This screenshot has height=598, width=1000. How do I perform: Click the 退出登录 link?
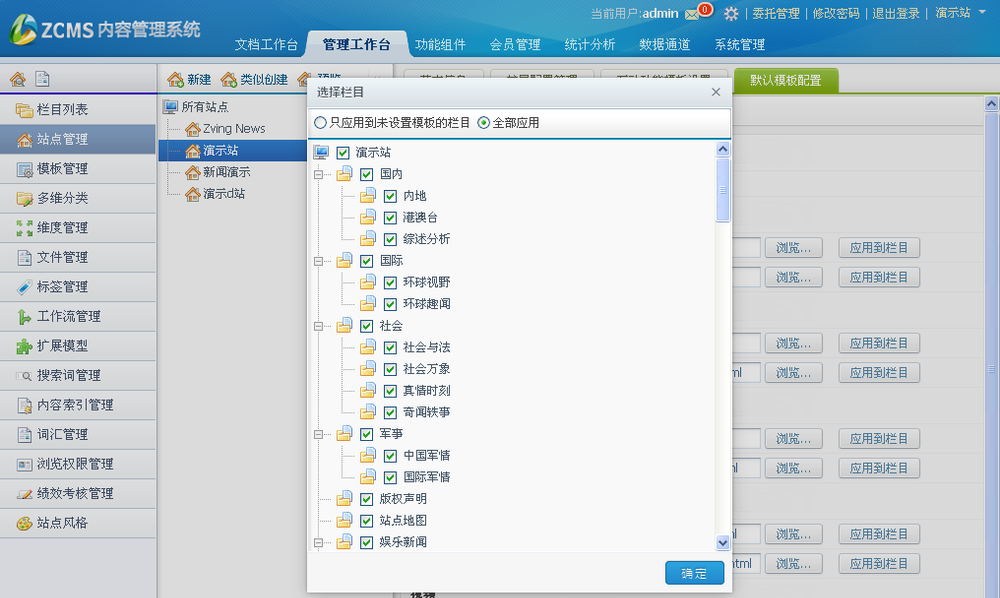point(895,13)
